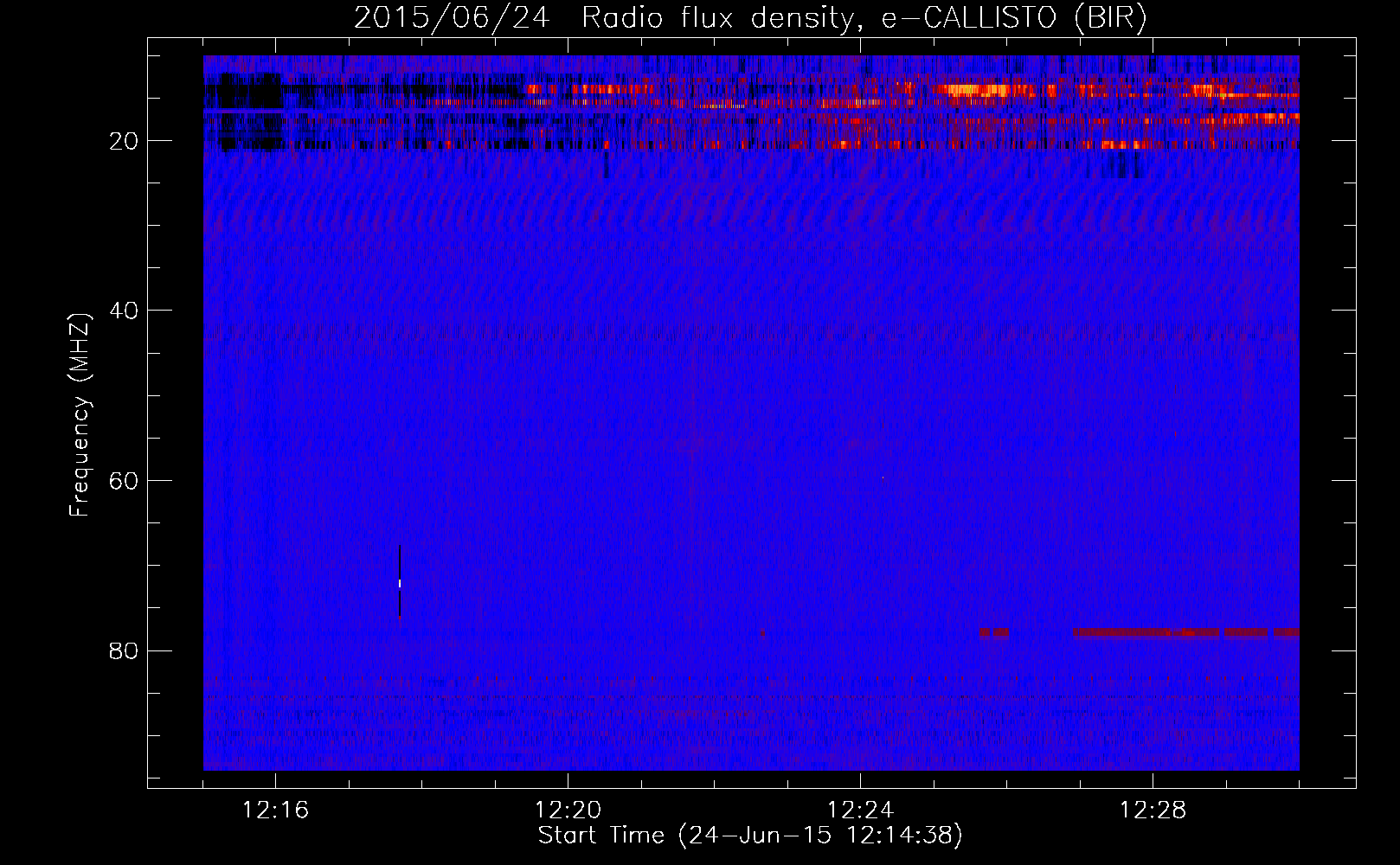This screenshot has height=865, width=1400.
Task: Click the "Start Time (24-Jun-15 12:14:38)" axis label
Action: pyautogui.click(x=750, y=836)
